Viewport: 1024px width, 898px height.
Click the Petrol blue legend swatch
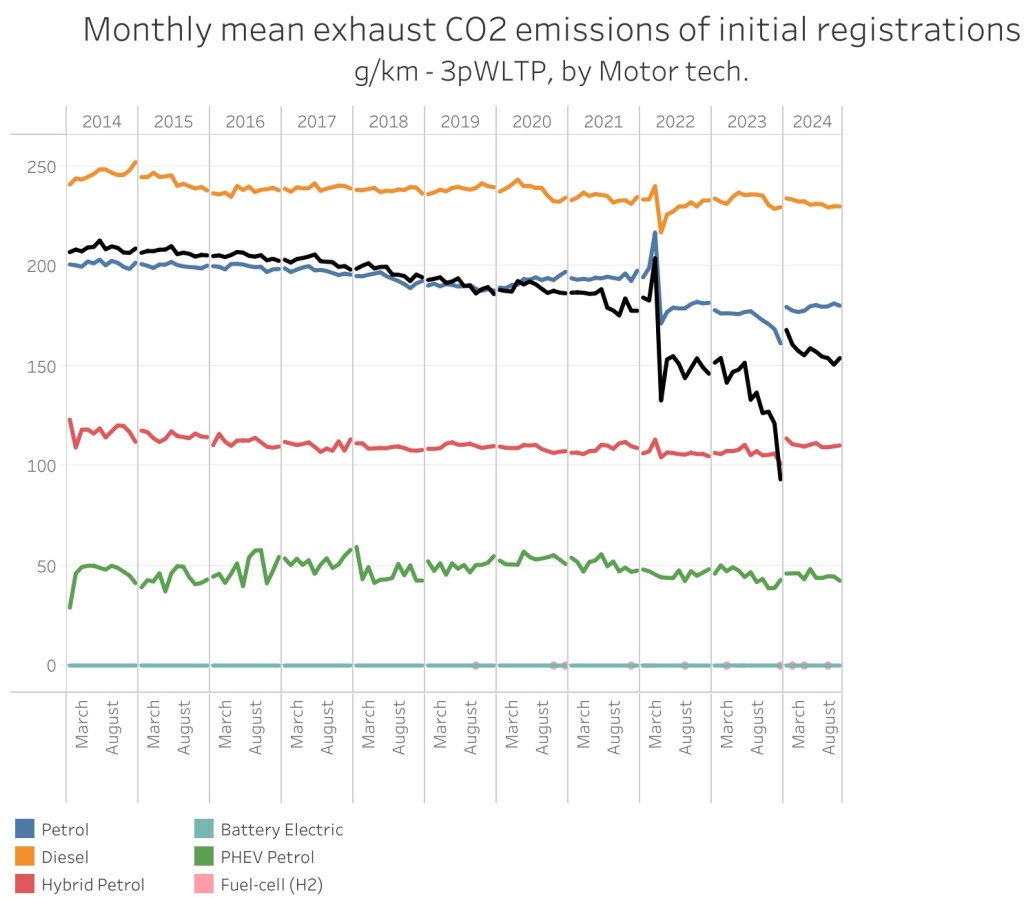click(x=25, y=829)
